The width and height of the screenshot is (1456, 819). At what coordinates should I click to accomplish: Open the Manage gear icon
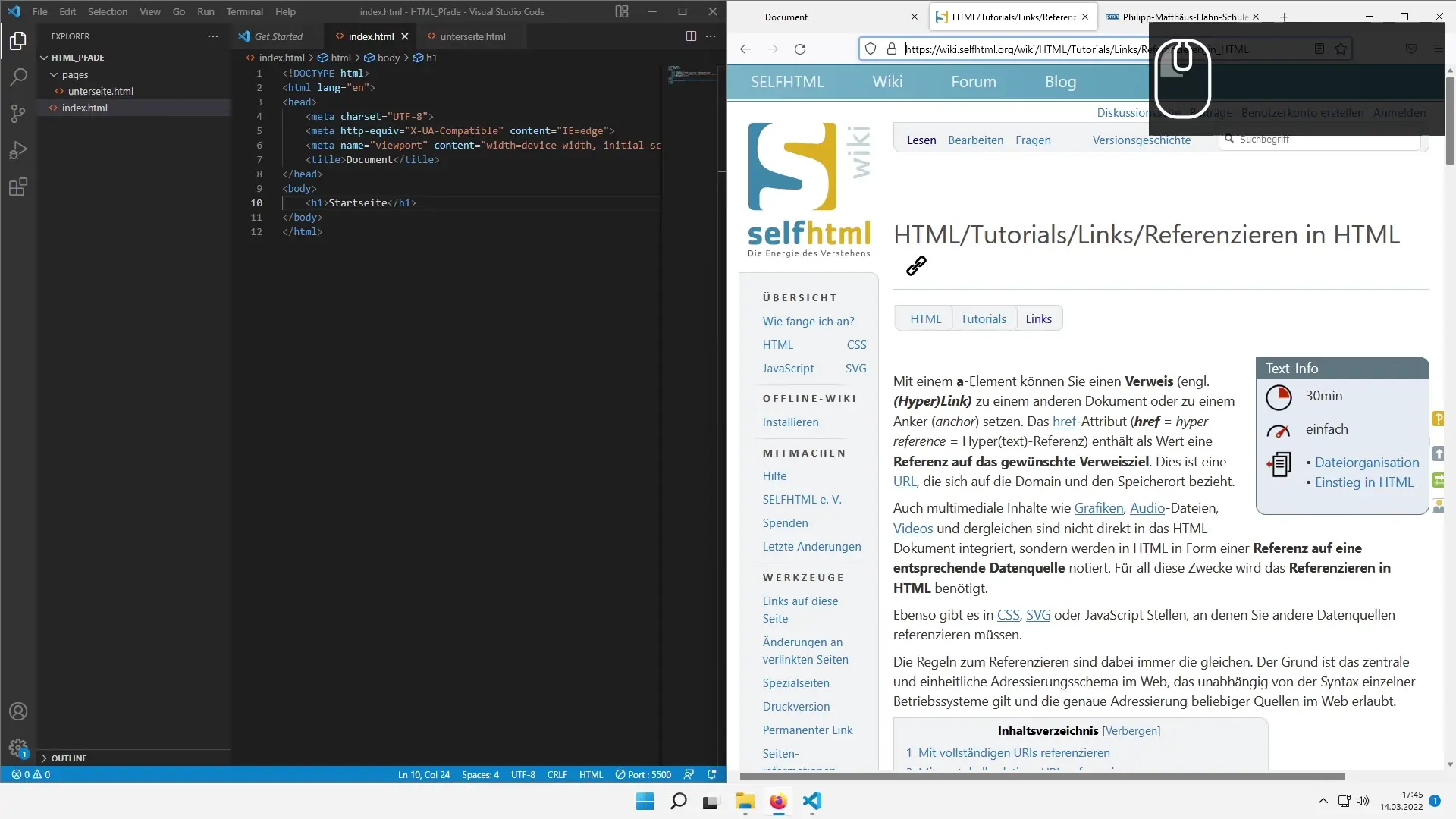(x=18, y=748)
